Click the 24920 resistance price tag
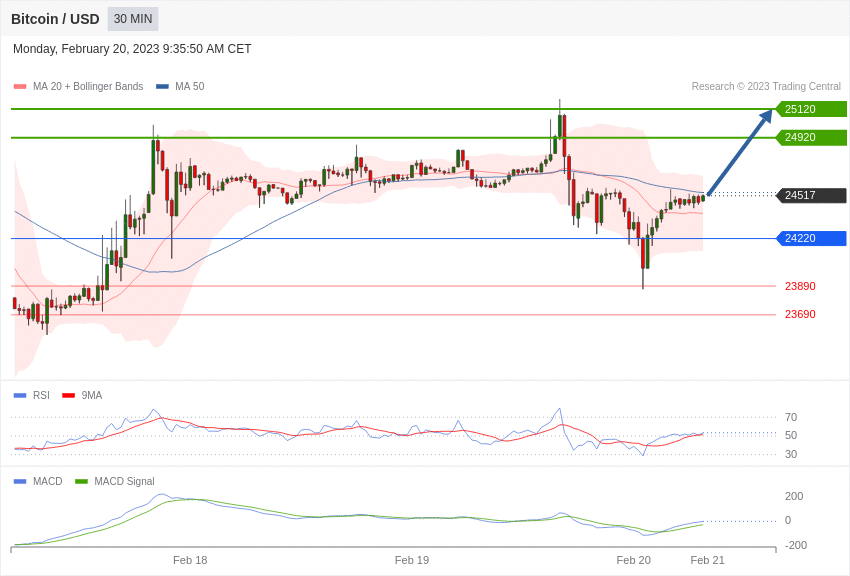Image resolution: width=850 pixels, height=576 pixels. pos(812,137)
